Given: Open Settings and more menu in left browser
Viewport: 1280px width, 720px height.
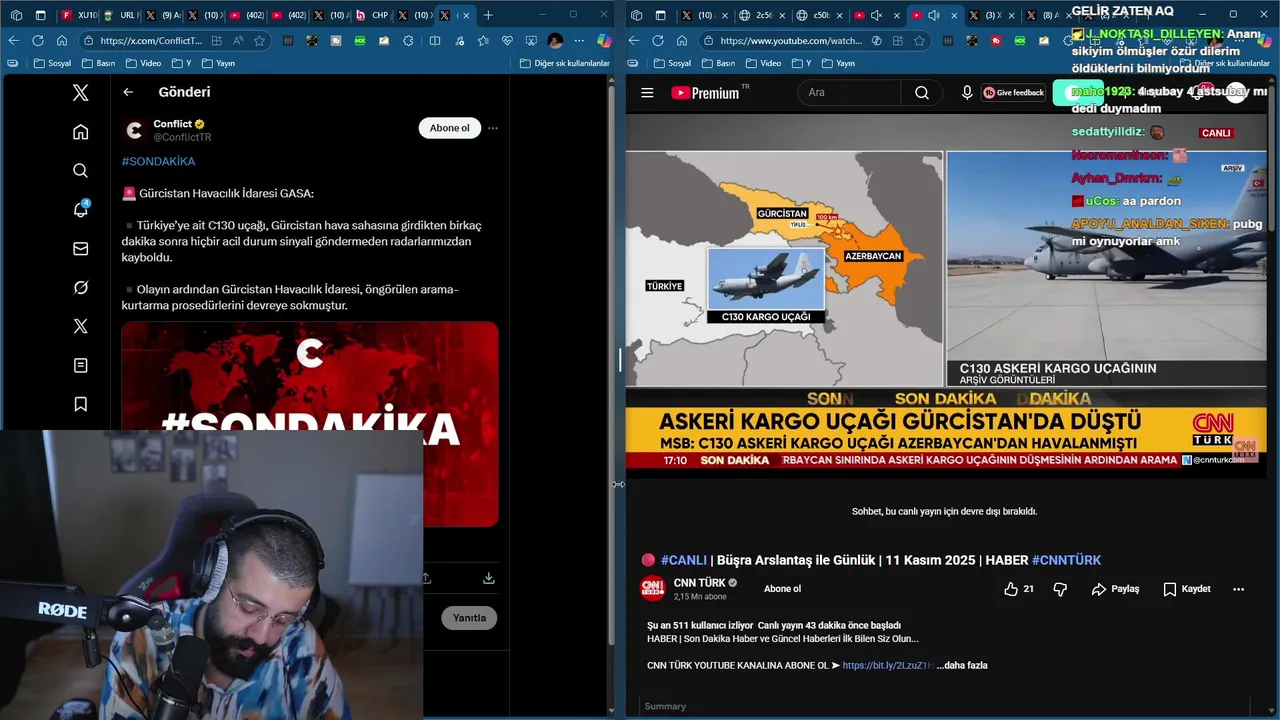Looking at the screenshot, I should (x=579, y=41).
